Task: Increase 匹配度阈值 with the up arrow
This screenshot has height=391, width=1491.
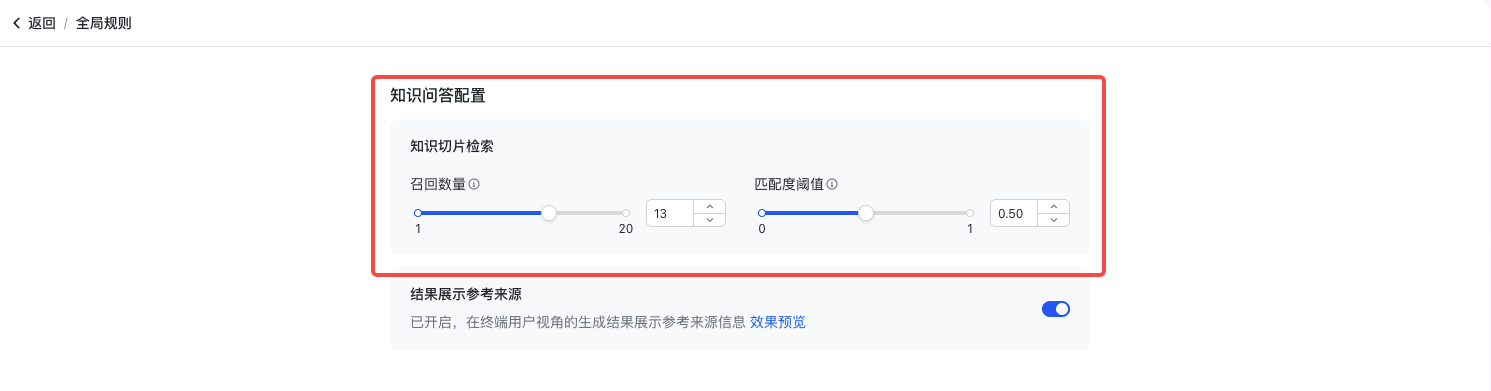Action: (1053, 207)
